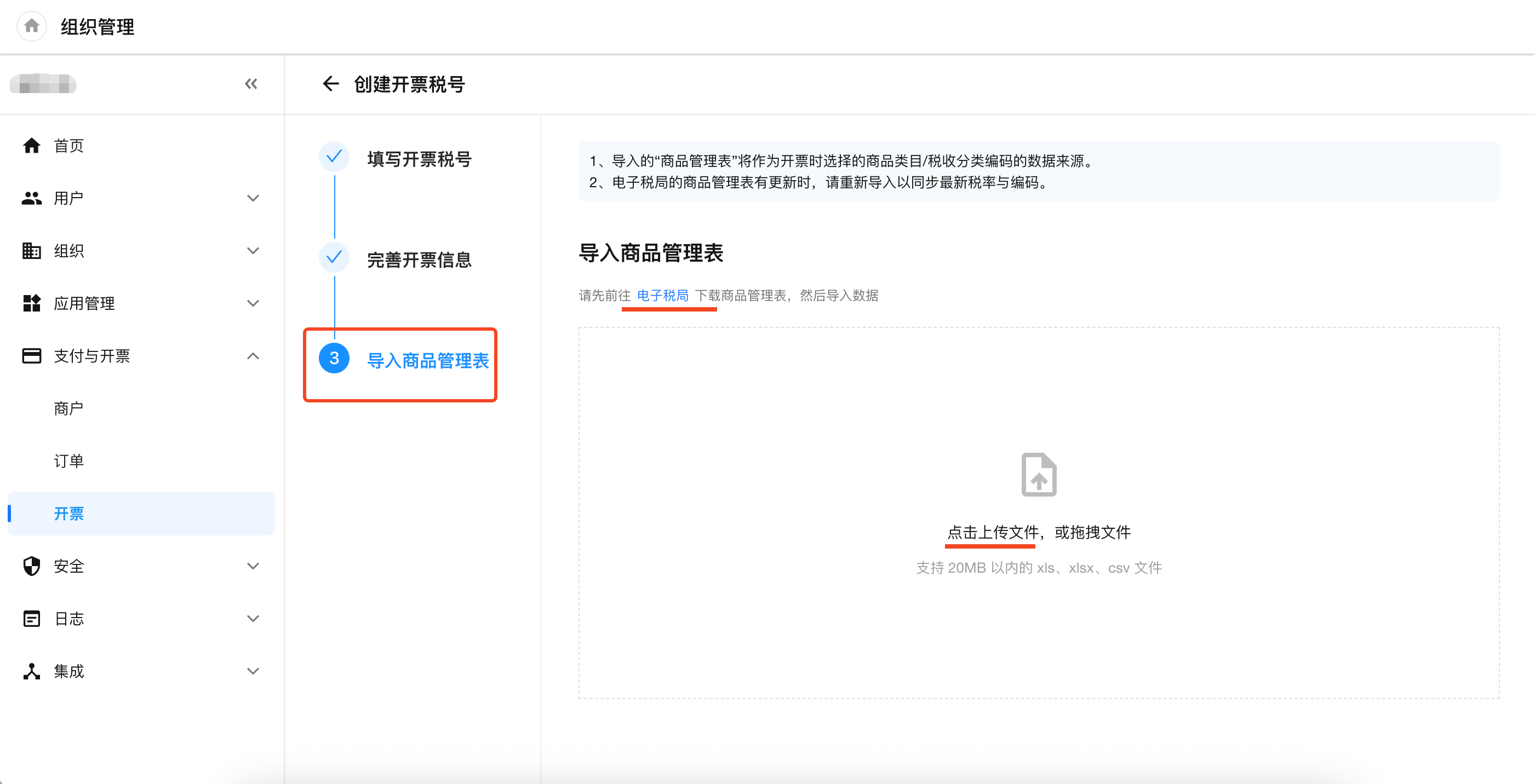Viewport: 1535px width, 784px height.
Task: Open the 订单 submenu item
Action: pyautogui.click(x=68, y=461)
